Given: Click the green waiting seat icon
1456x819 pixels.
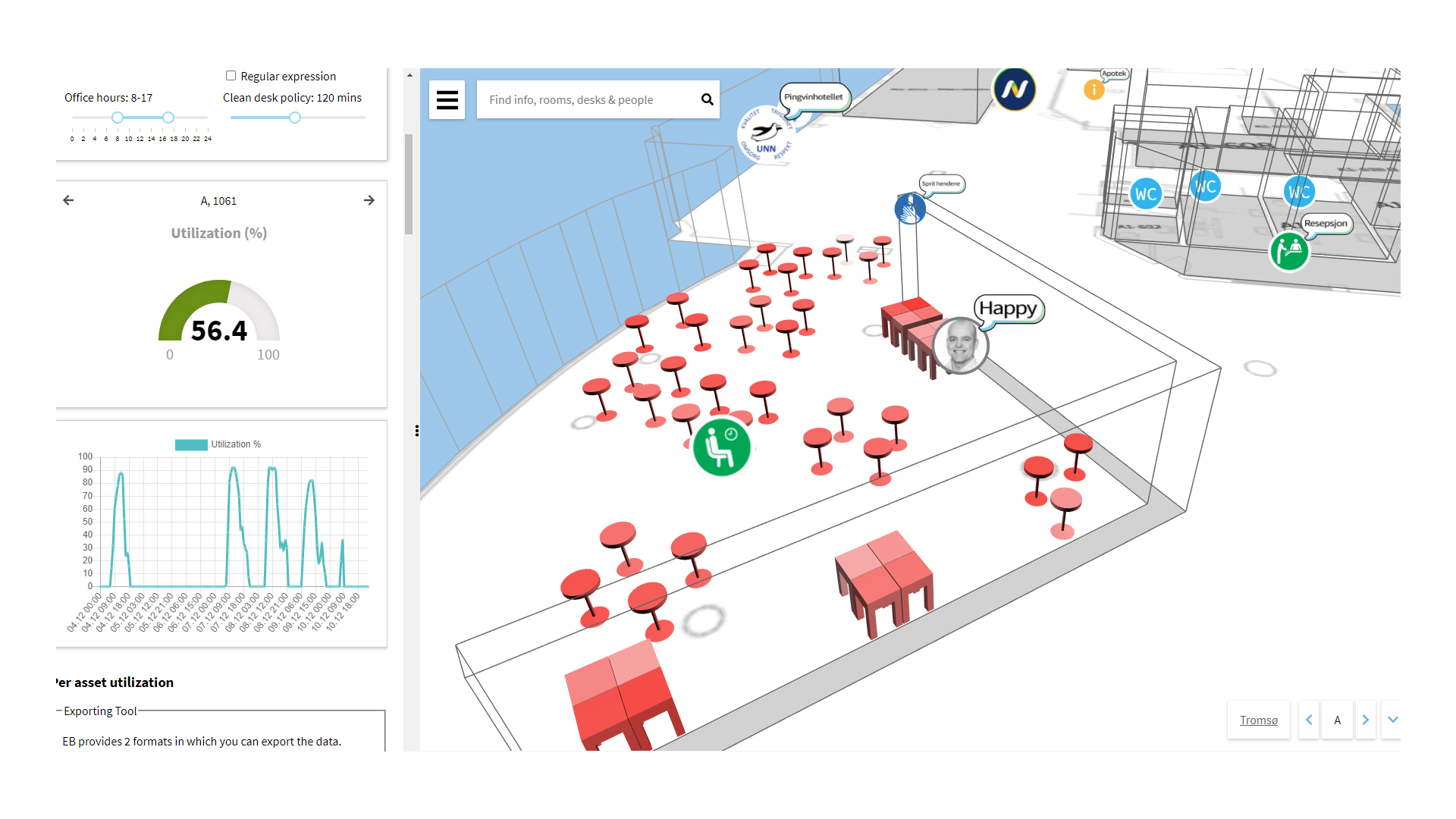Looking at the screenshot, I should click(x=721, y=447).
